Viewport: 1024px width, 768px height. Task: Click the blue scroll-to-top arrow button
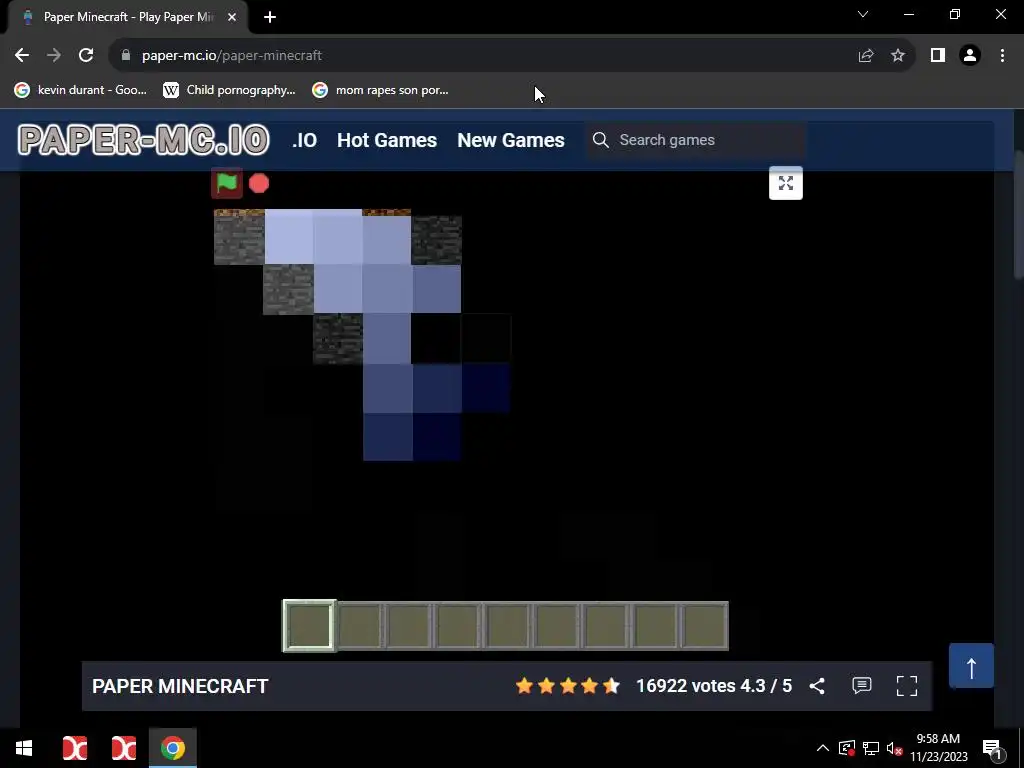pos(971,666)
